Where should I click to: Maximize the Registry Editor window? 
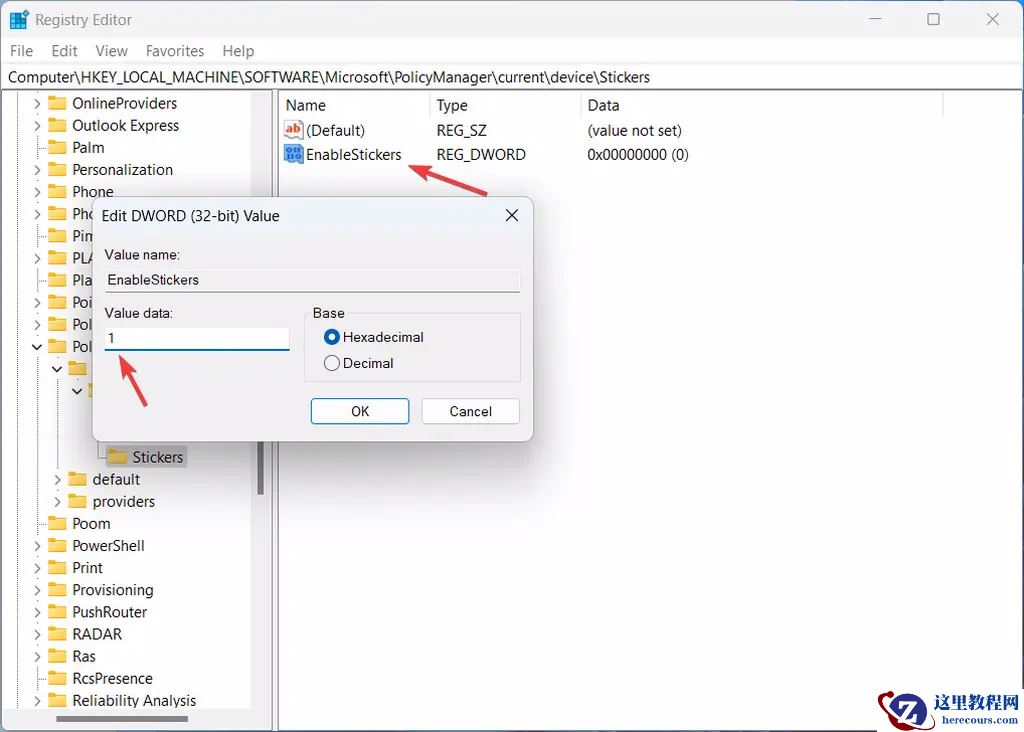click(933, 20)
